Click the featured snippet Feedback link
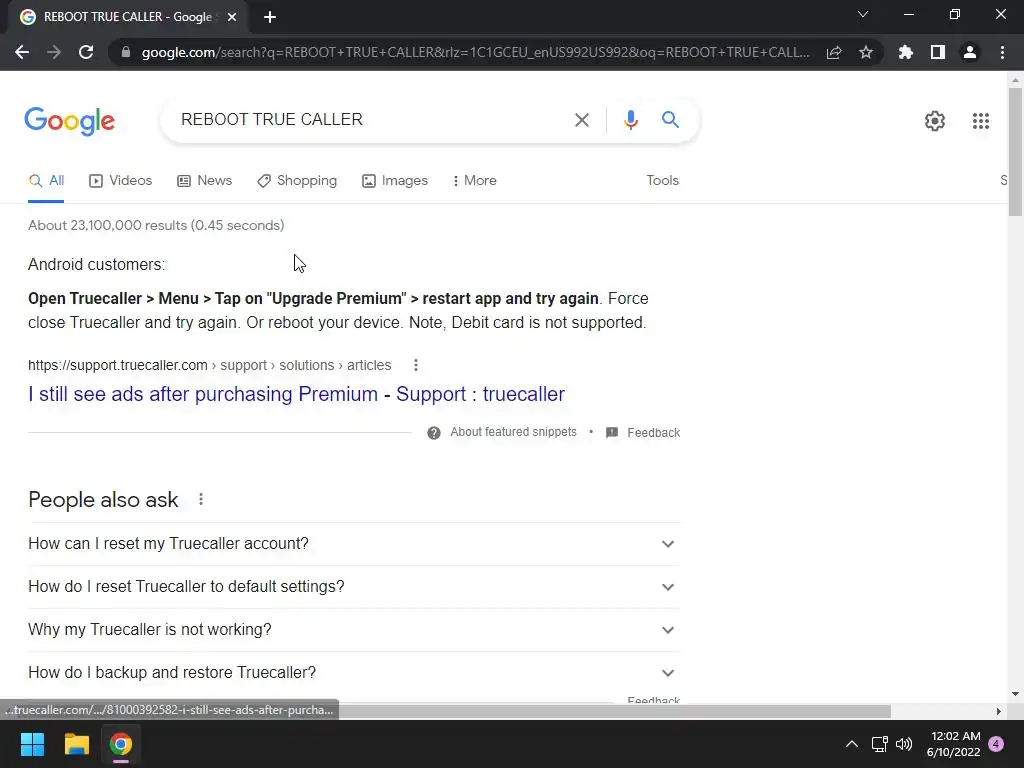The width and height of the screenshot is (1024, 768). point(643,433)
